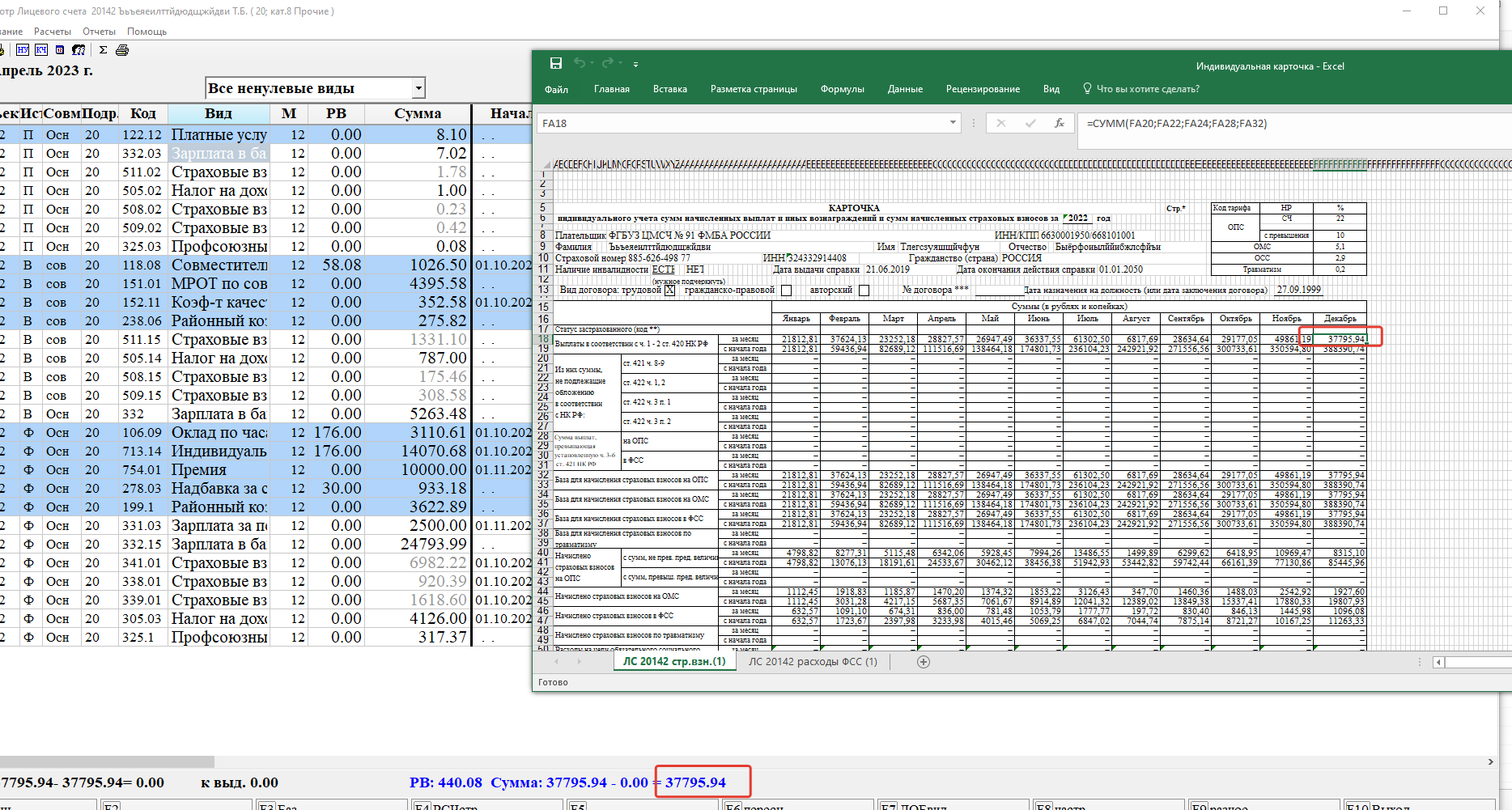This screenshot has width=1512, height=810.
Task: Click the Sigma sum toolbar icon
Action: (103, 50)
